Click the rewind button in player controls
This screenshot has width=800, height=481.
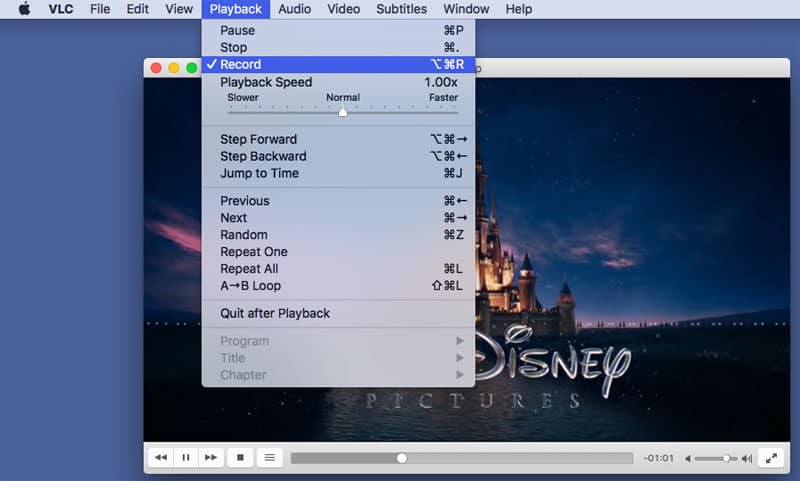coord(161,458)
